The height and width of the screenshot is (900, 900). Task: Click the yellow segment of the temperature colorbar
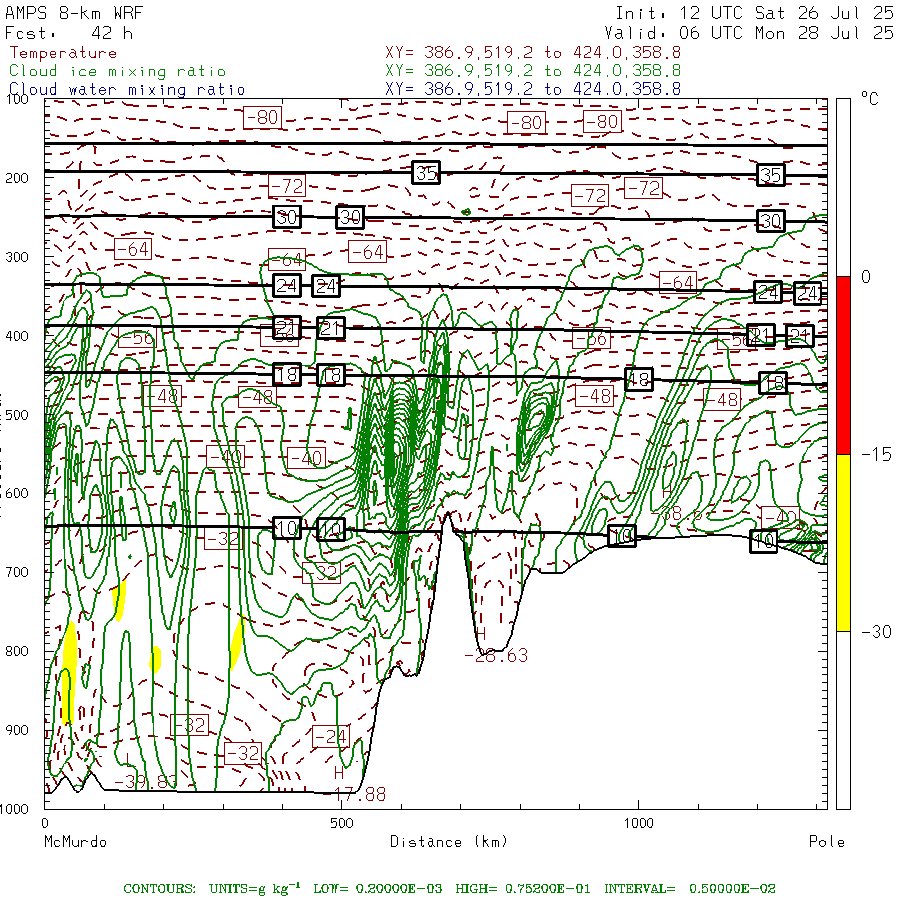pos(843,543)
